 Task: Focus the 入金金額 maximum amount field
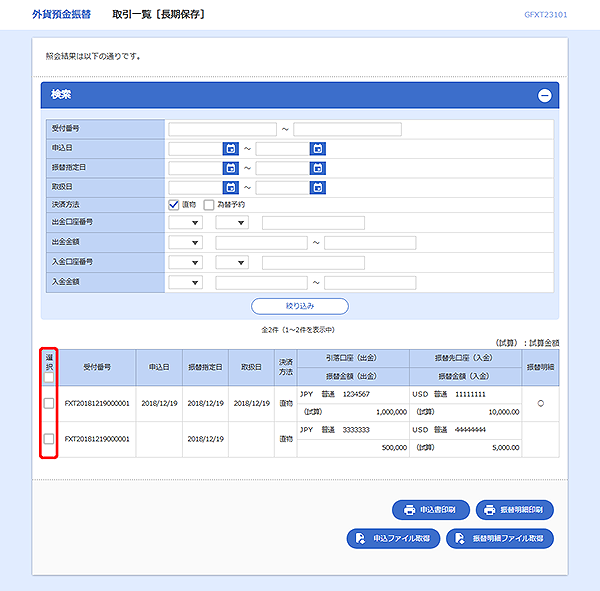pos(370,283)
